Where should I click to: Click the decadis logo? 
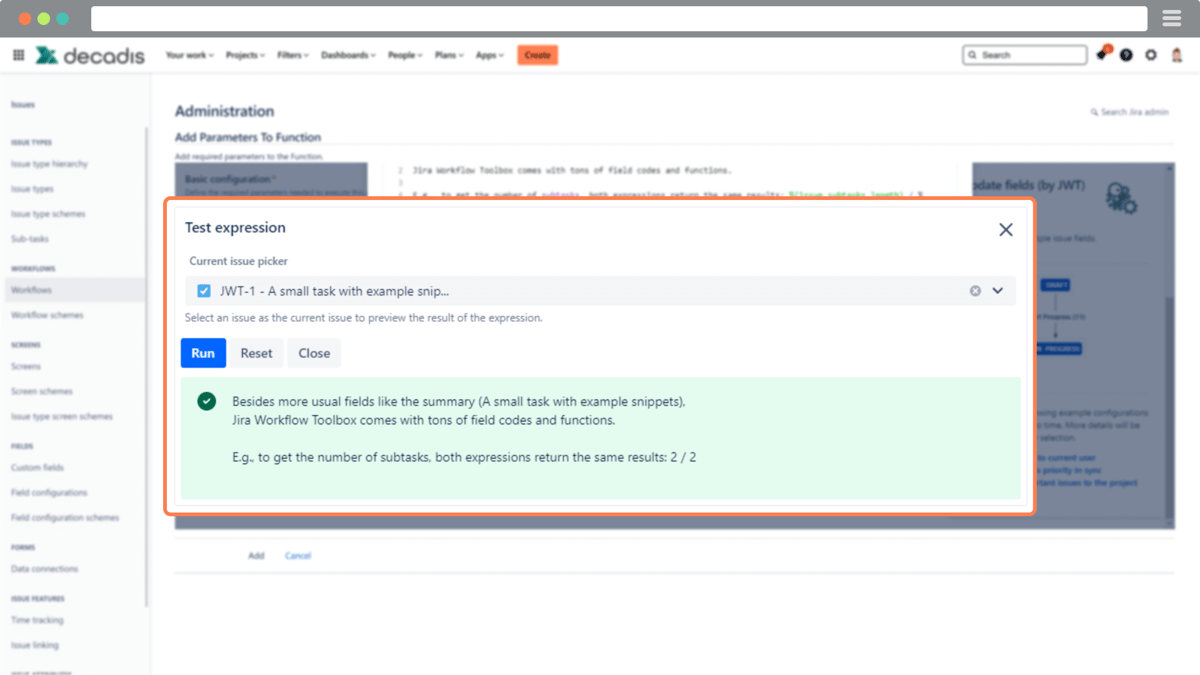click(90, 55)
